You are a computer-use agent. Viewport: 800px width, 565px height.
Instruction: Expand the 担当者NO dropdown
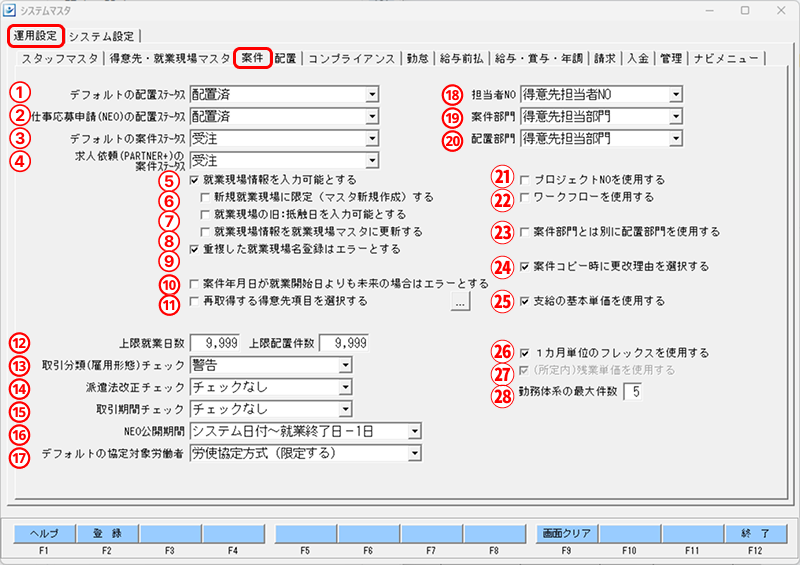point(676,94)
